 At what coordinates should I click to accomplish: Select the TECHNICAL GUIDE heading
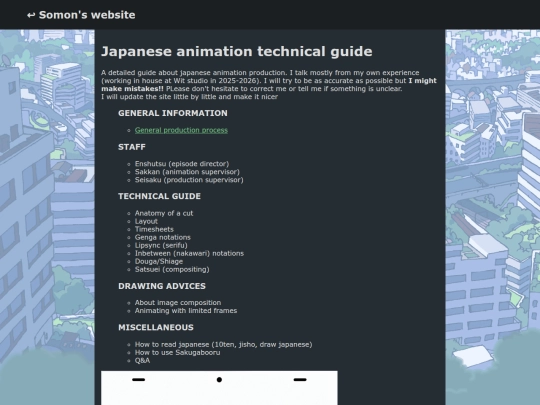click(x=159, y=196)
